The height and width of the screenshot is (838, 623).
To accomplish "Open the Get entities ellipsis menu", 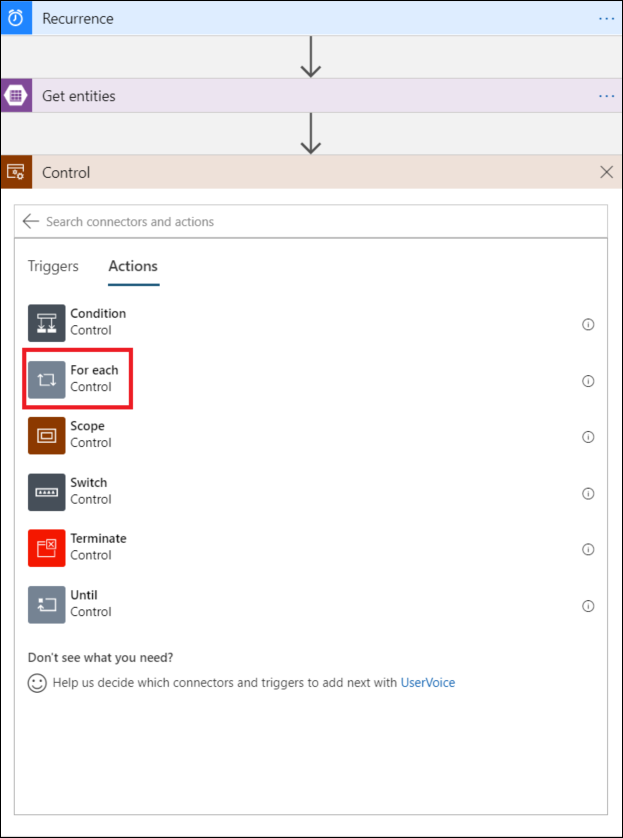I will [x=606, y=96].
